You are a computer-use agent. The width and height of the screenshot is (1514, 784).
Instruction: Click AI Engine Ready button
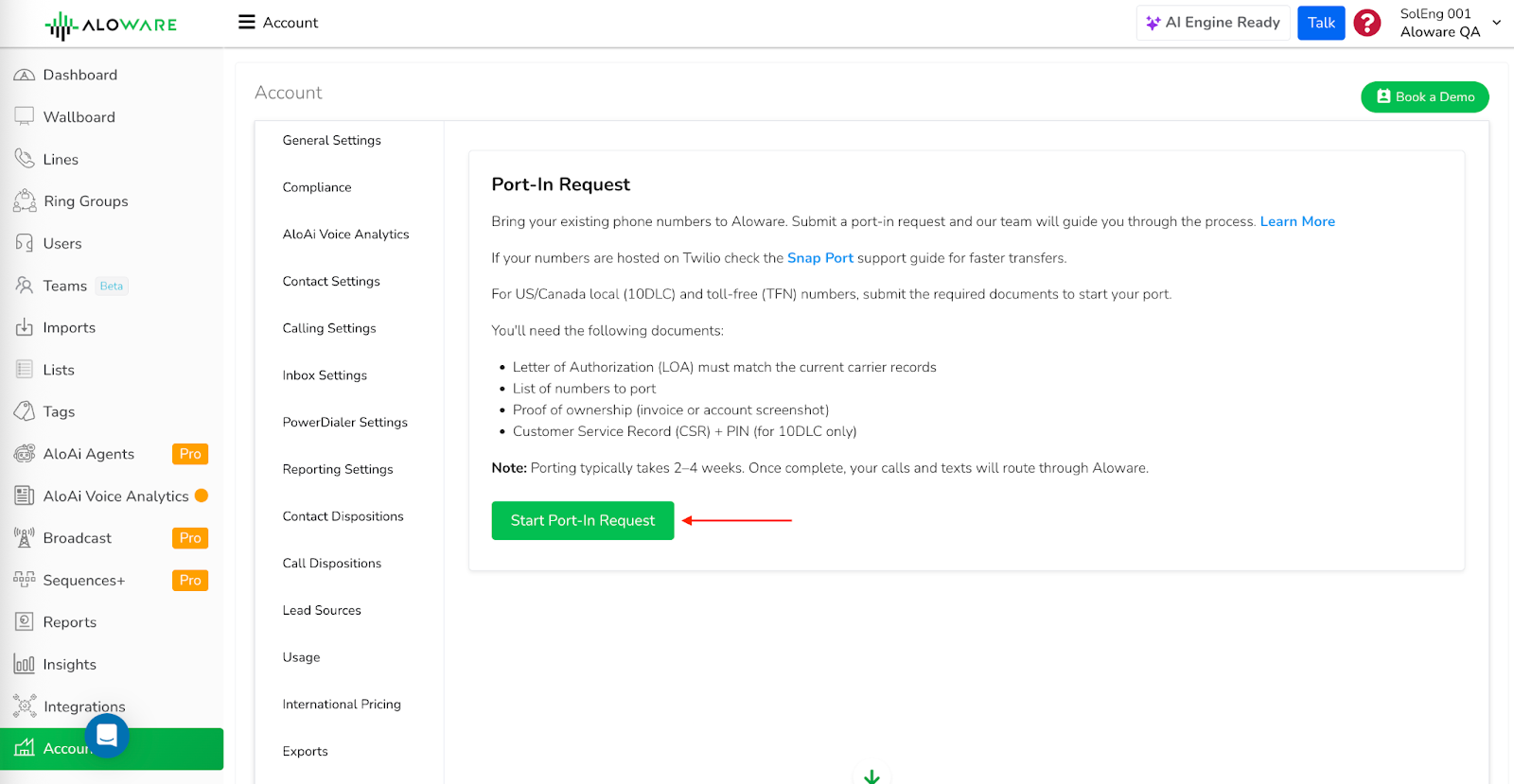(1213, 23)
